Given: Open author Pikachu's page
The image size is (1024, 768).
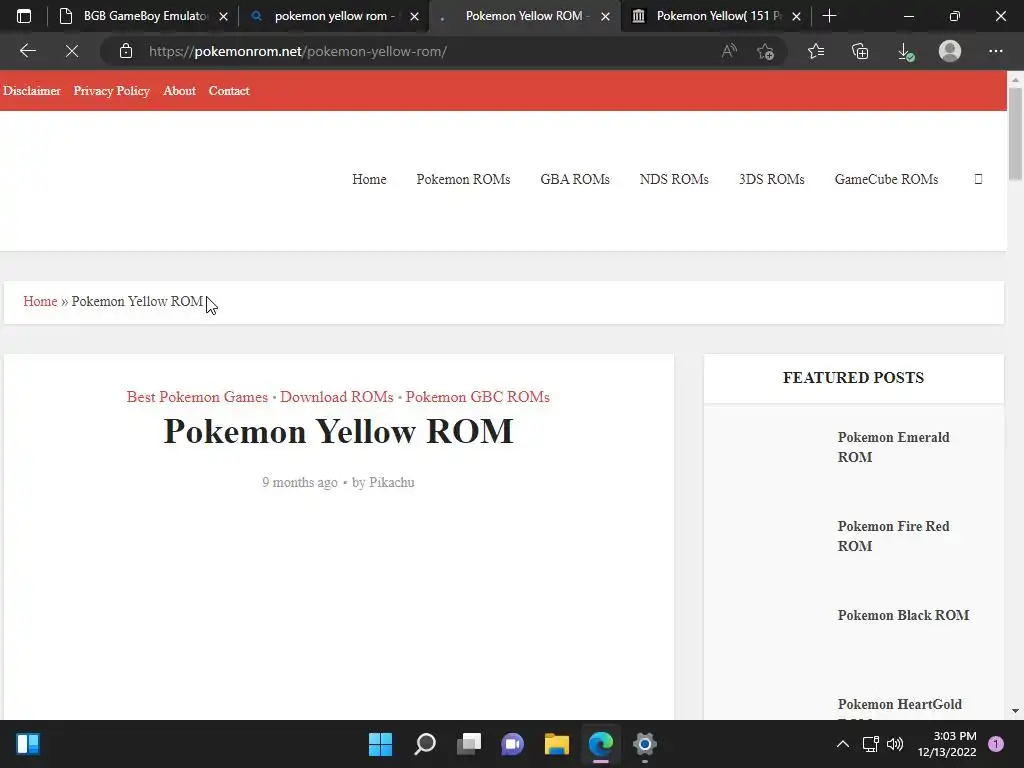Looking at the screenshot, I should (x=392, y=482).
